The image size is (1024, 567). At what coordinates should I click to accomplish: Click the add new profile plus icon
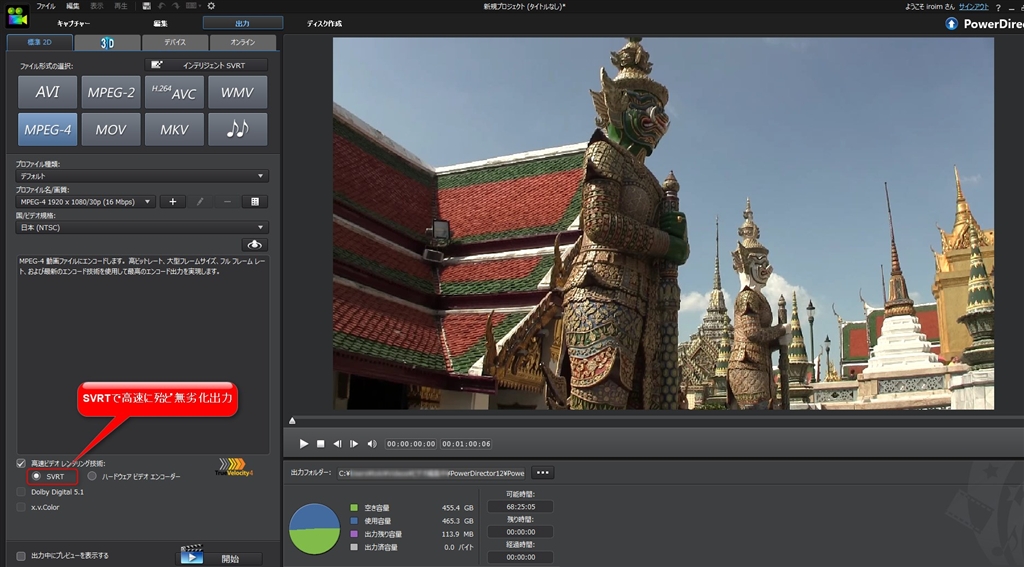pyautogui.click(x=172, y=201)
